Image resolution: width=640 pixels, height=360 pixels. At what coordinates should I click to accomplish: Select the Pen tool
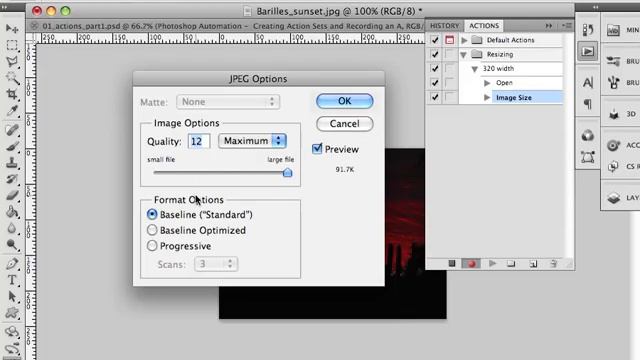click(x=12, y=264)
